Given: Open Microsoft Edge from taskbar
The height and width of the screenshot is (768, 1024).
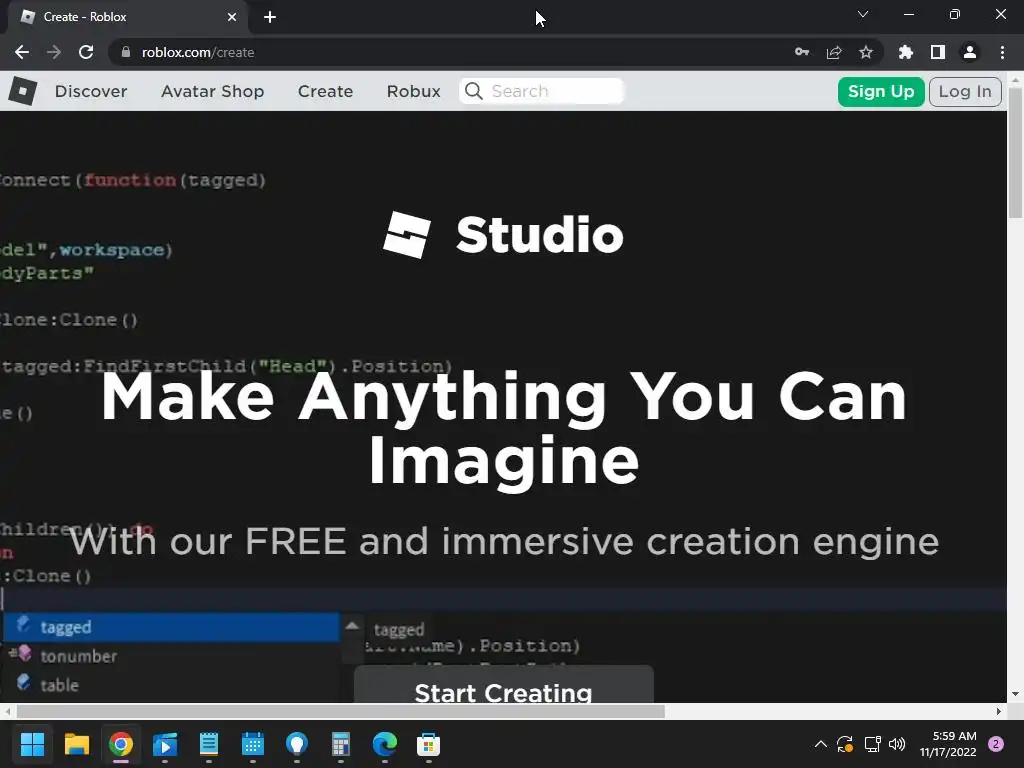Looking at the screenshot, I should [385, 744].
